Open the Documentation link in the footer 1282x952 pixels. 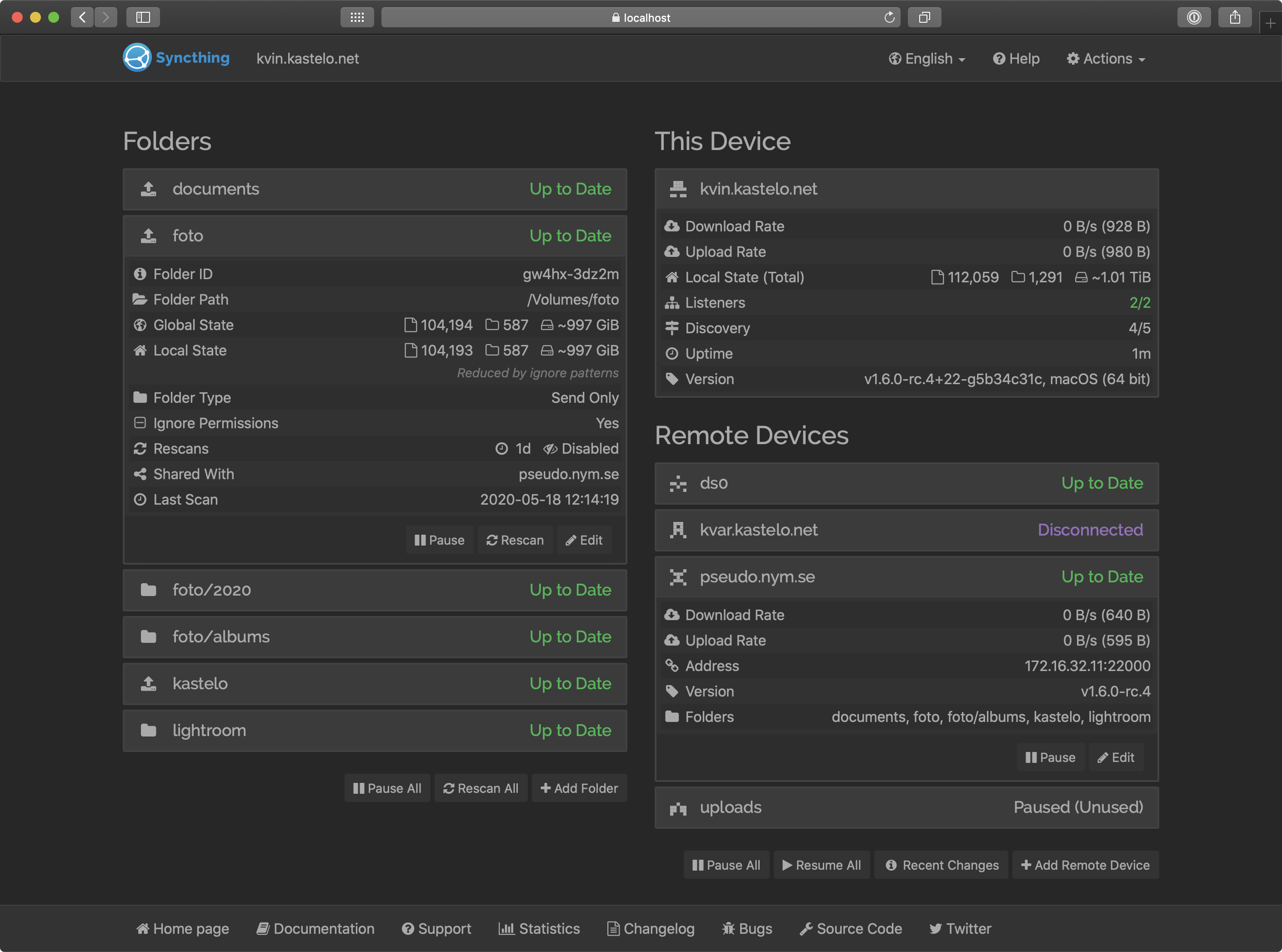[316, 928]
